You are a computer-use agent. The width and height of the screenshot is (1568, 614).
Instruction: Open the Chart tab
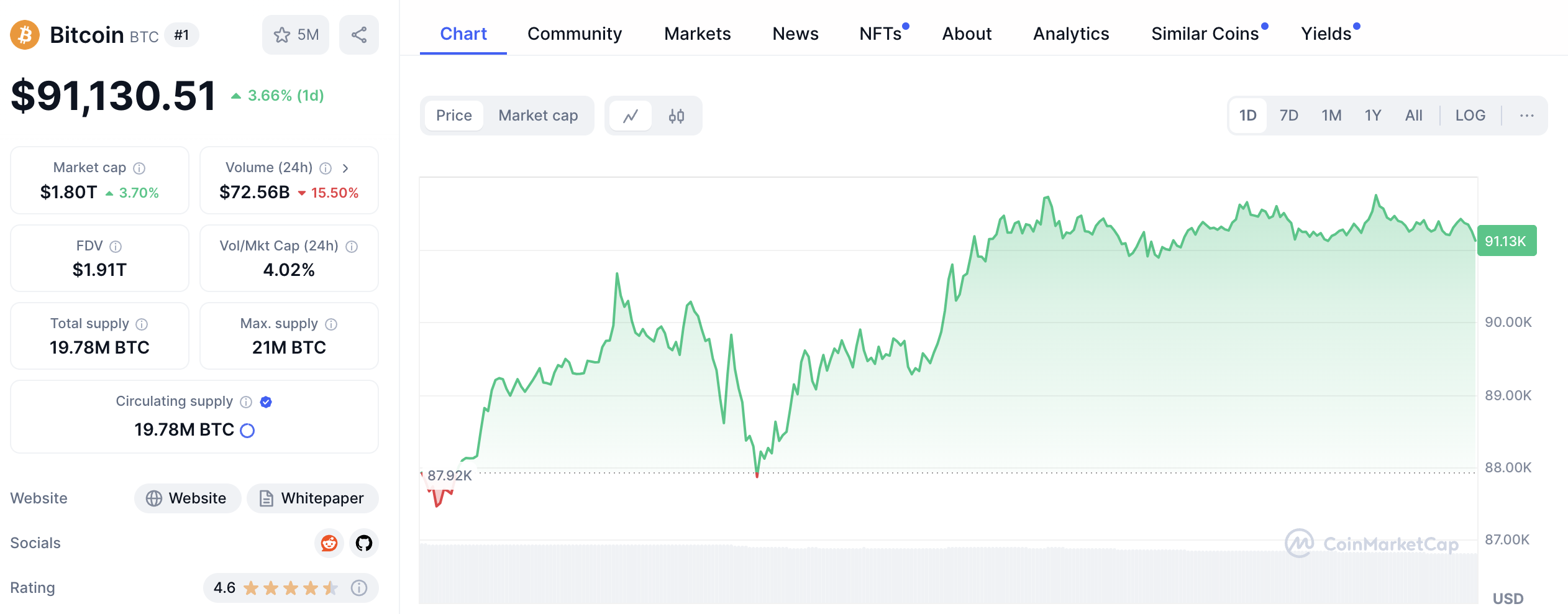463,34
